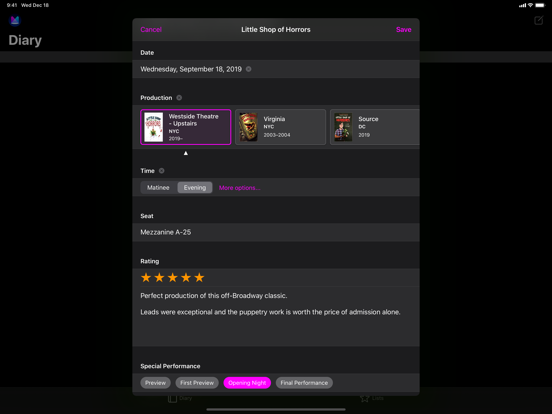Open the app logo icon above Diary

tap(15, 20)
